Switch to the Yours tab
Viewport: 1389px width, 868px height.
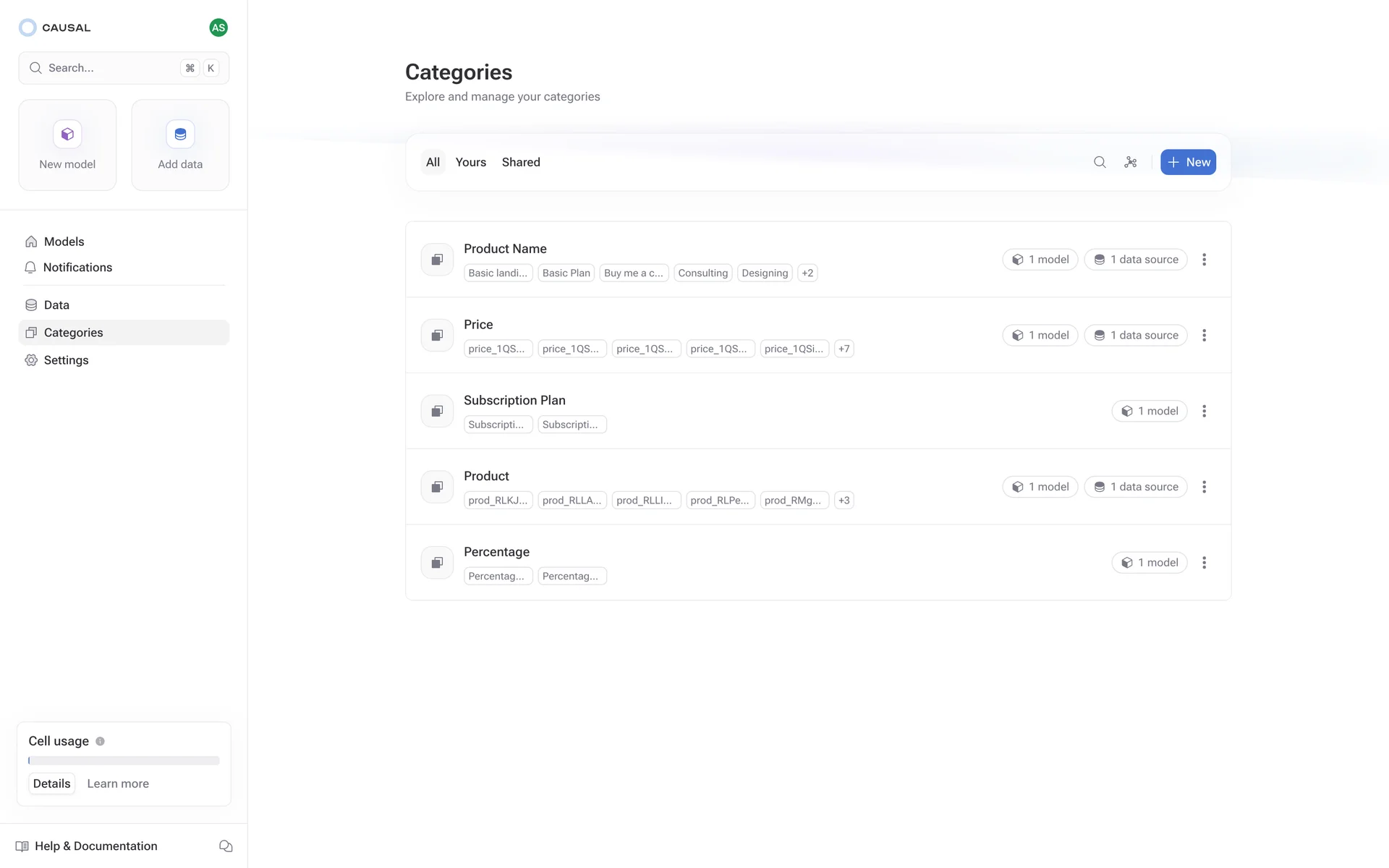tap(470, 162)
